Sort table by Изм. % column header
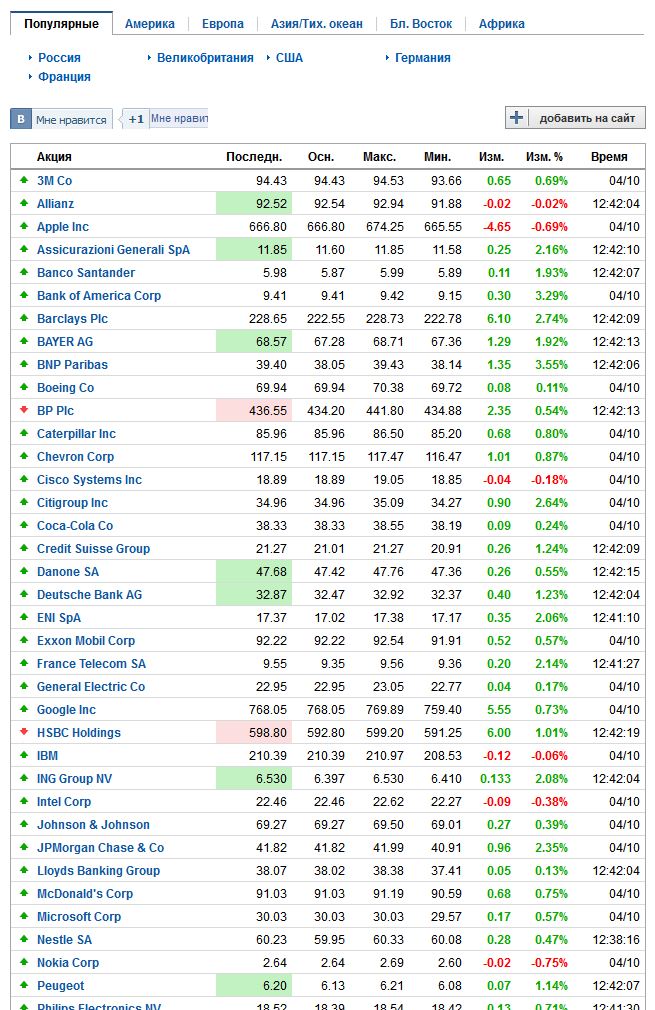Image resolution: width=655 pixels, height=1010 pixels. tap(544, 157)
